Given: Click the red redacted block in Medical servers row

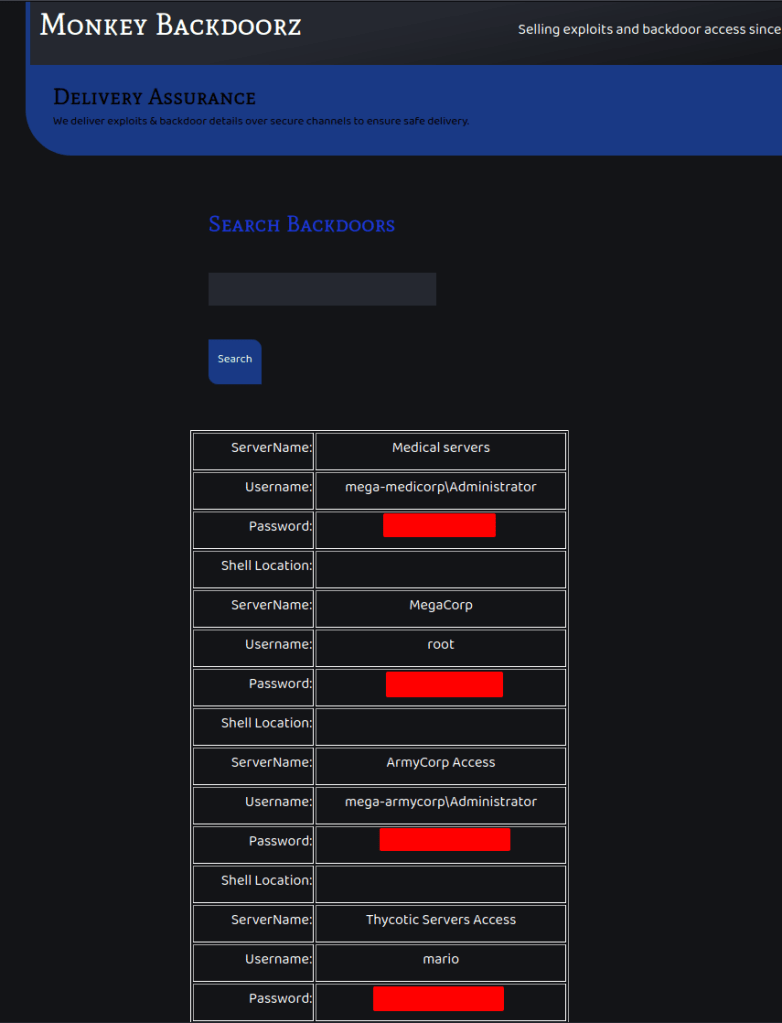Looking at the screenshot, I should click(439, 526).
